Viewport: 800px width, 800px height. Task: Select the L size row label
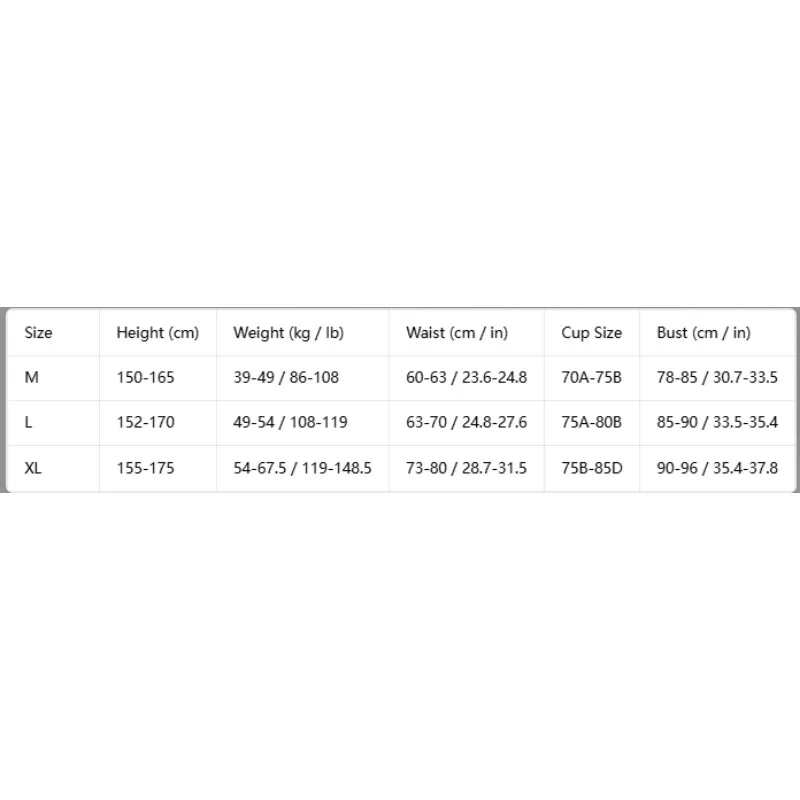[29, 422]
